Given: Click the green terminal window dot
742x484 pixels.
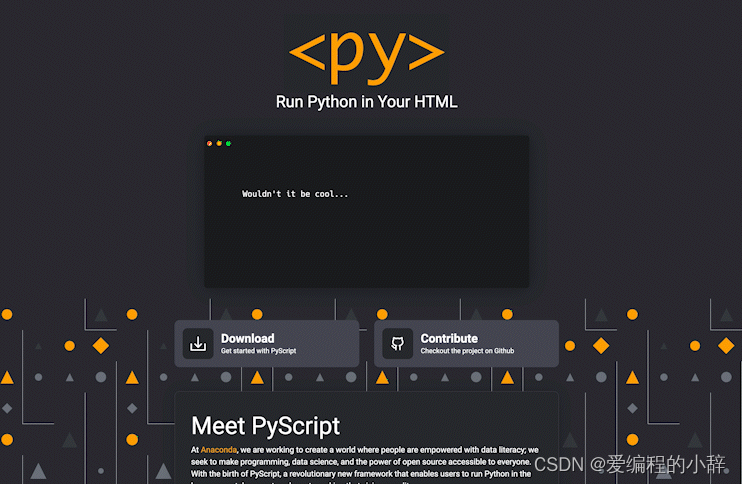Looking at the screenshot, I should (229, 143).
